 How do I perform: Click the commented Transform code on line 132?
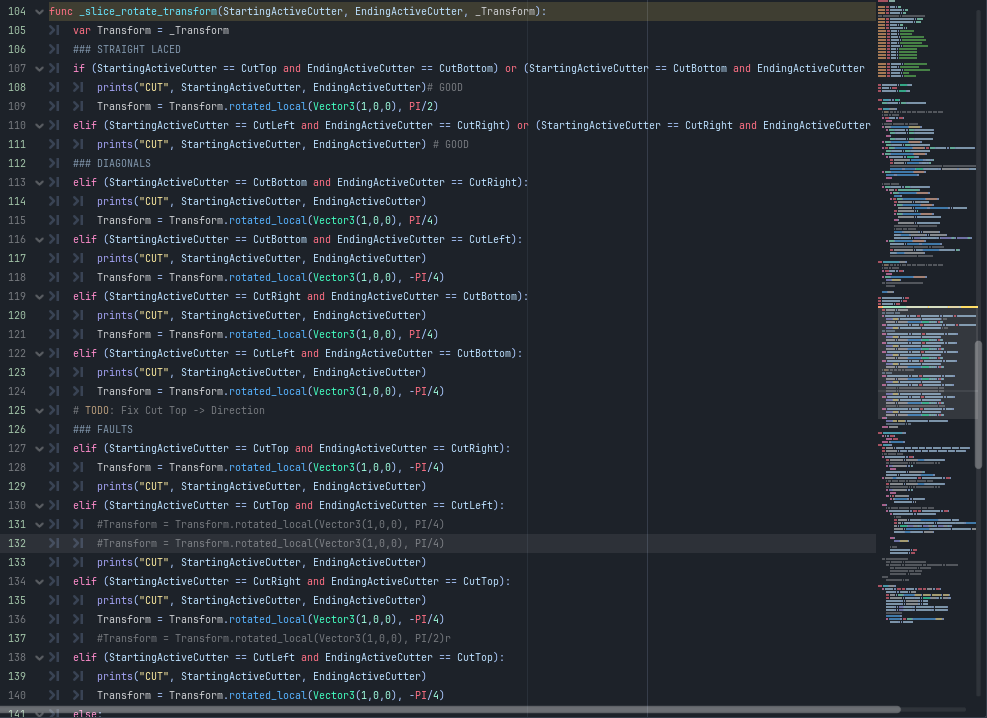point(270,543)
